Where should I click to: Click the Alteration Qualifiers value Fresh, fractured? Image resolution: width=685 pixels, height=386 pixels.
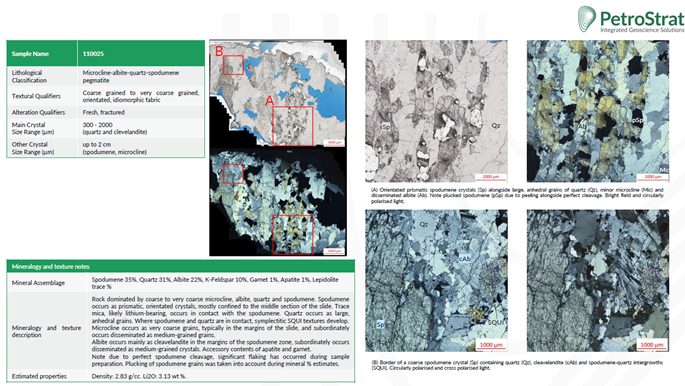tap(104, 112)
